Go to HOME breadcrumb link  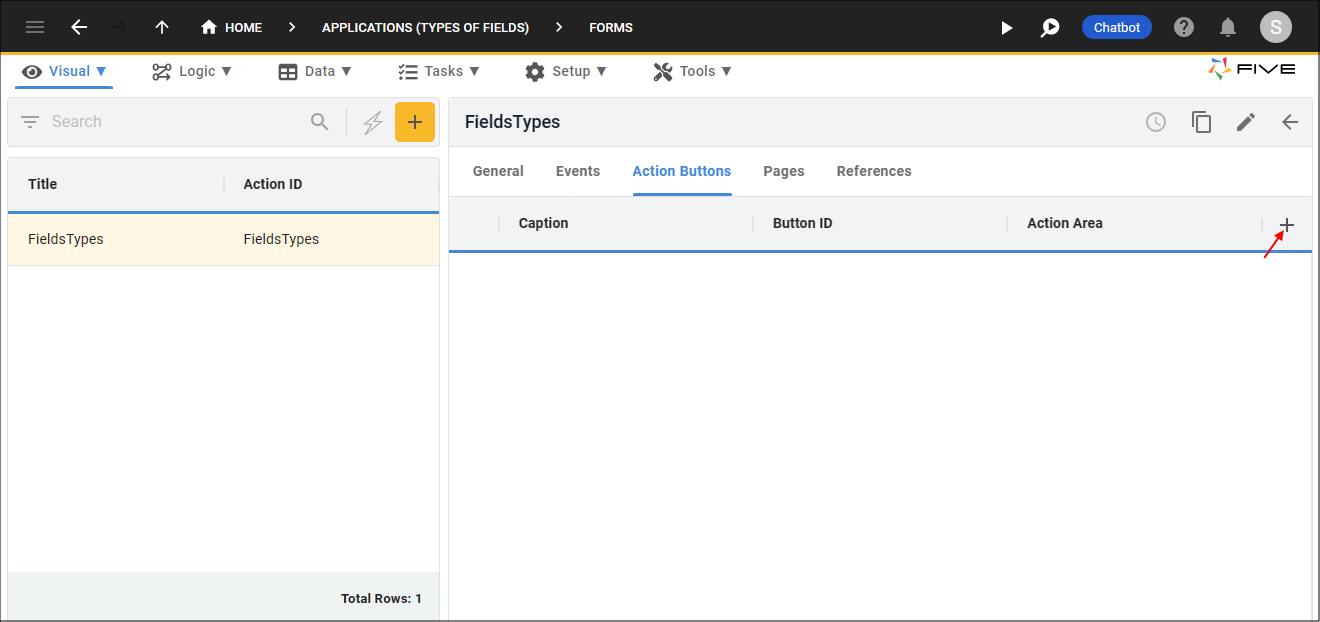[232, 28]
